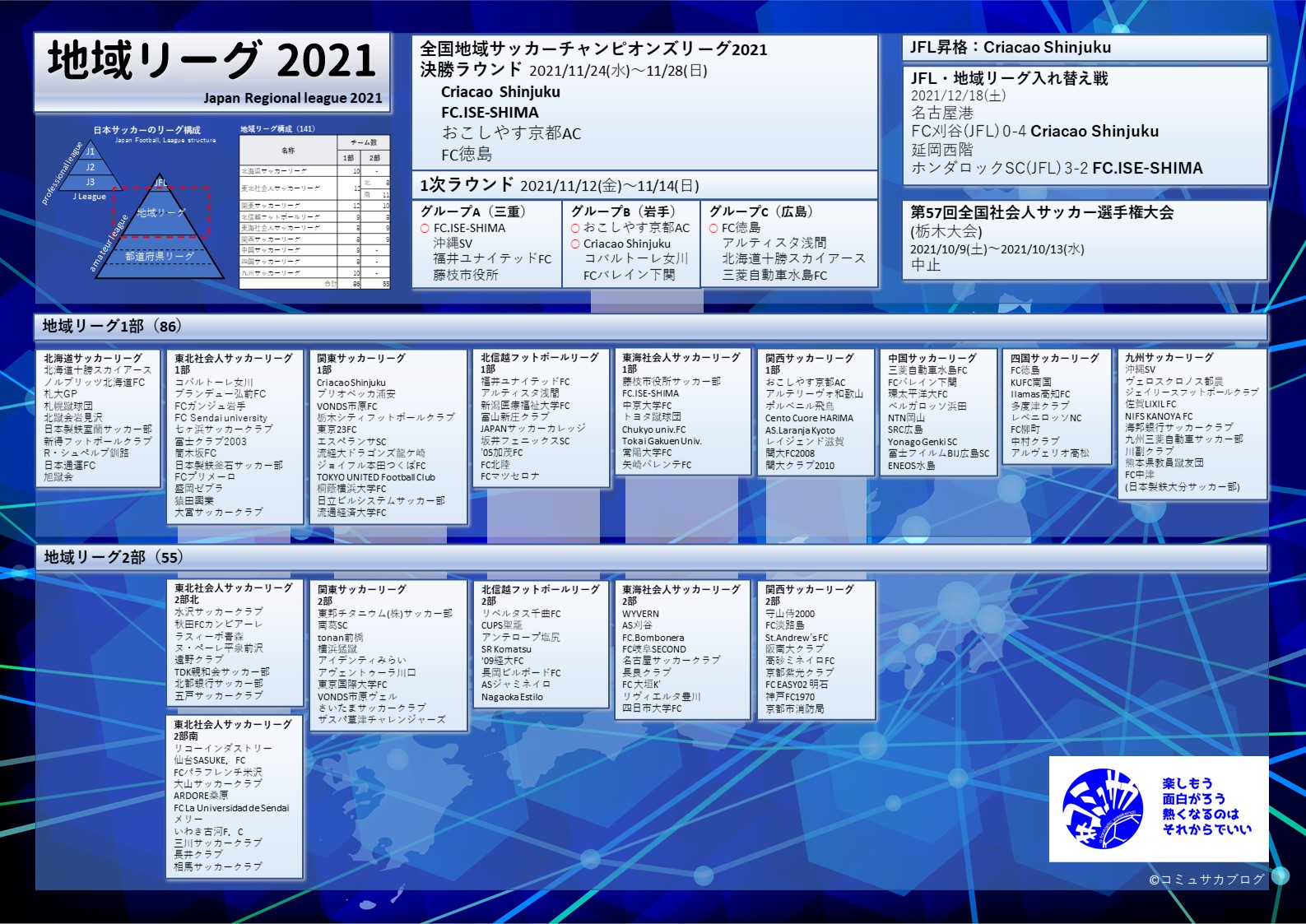Click the blue コミュサカ logo emblem
Viewport: 1306px width, 924px height.
pyautogui.click(x=1102, y=809)
